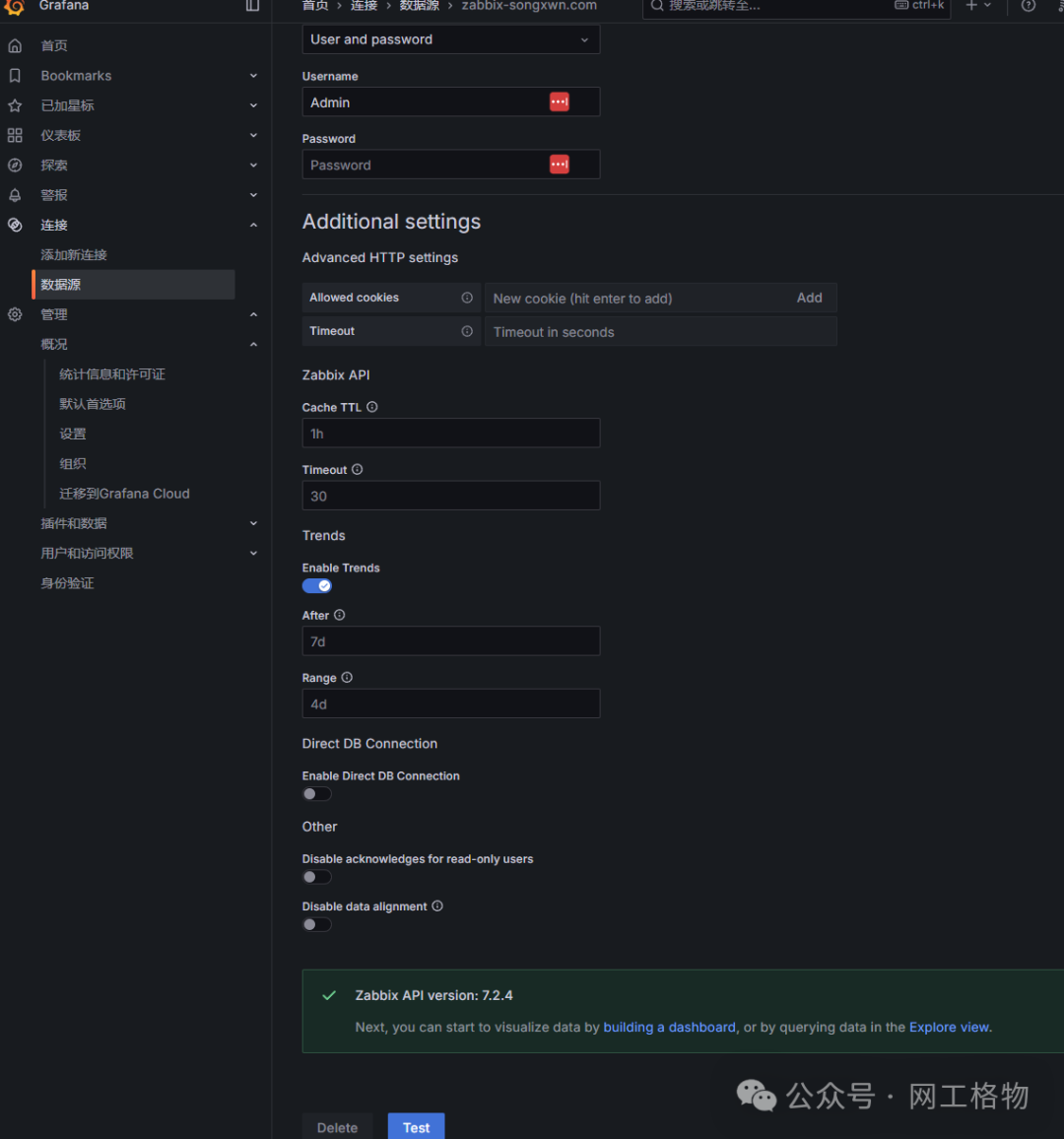Open 迁移到Grafana Cloud menu item
Image resolution: width=1064 pixels, height=1139 pixels.
[124, 494]
